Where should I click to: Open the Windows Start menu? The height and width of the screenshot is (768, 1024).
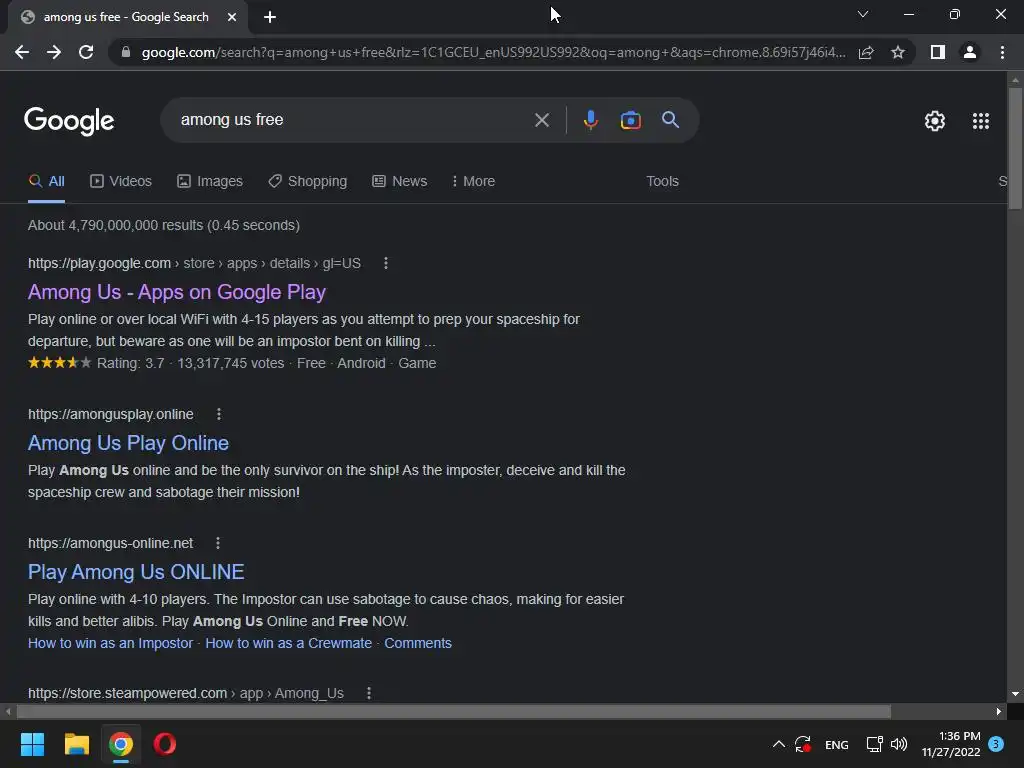(32, 744)
